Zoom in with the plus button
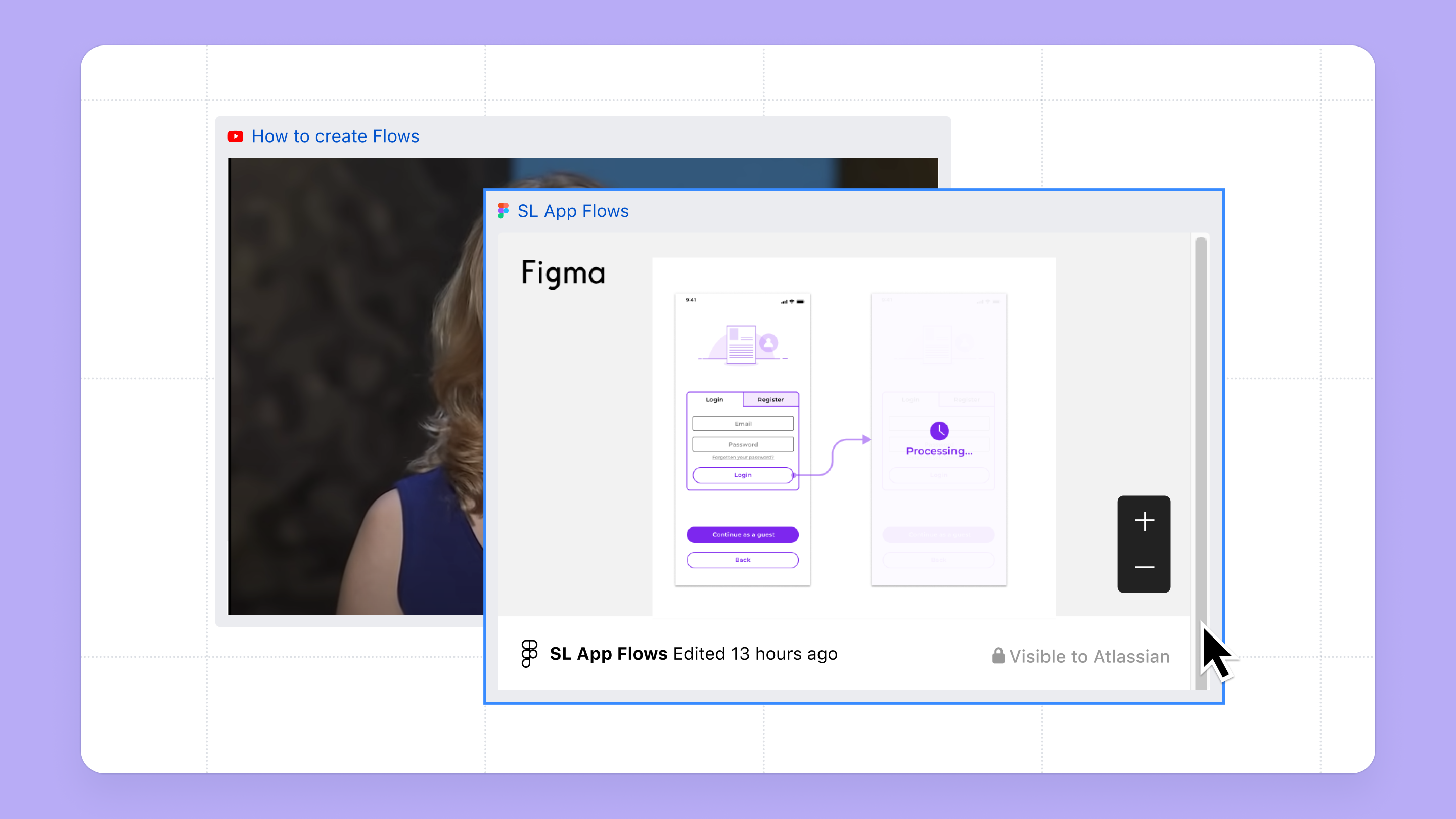 (1144, 521)
